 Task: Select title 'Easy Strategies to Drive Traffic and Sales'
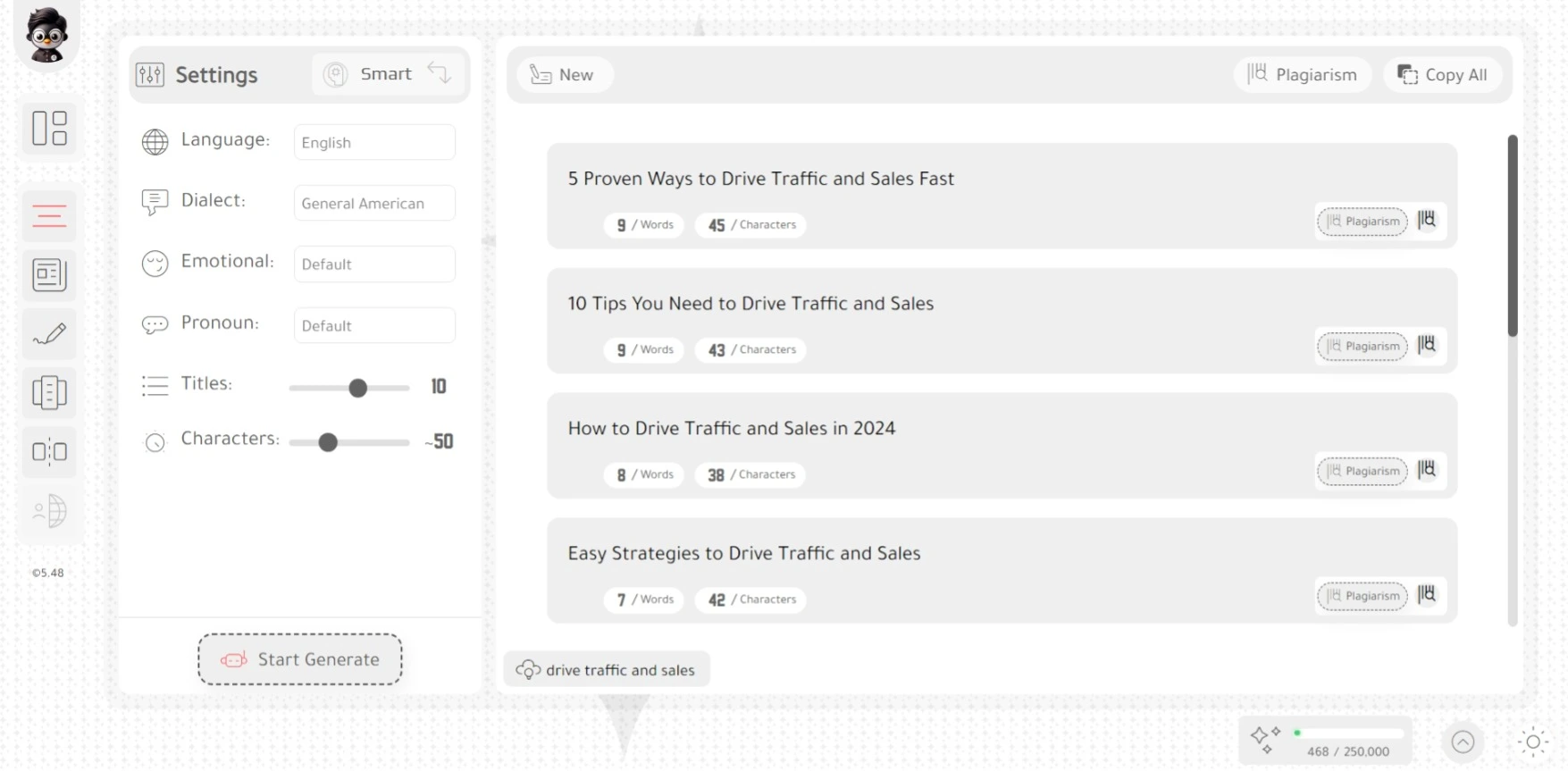point(744,554)
